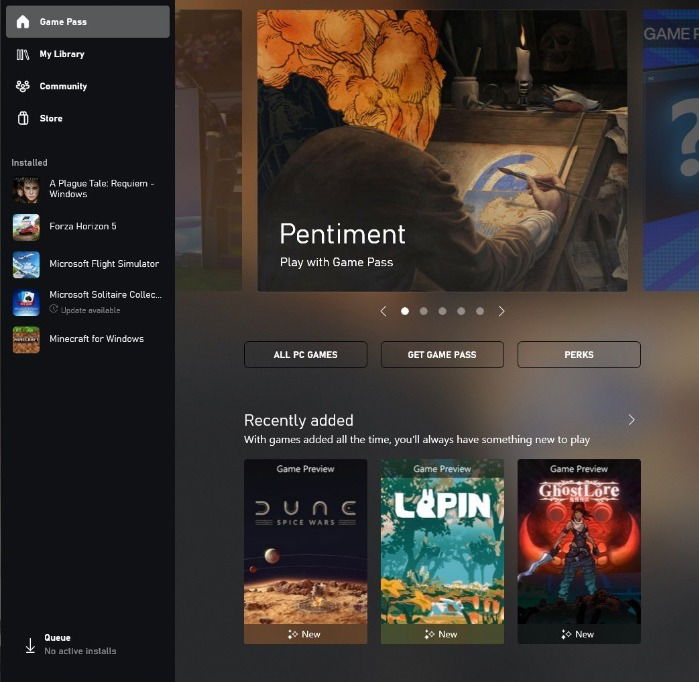The image size is (699, 682).
Task: Advance the carousel with the right chevron
Action: pos(502,311)
